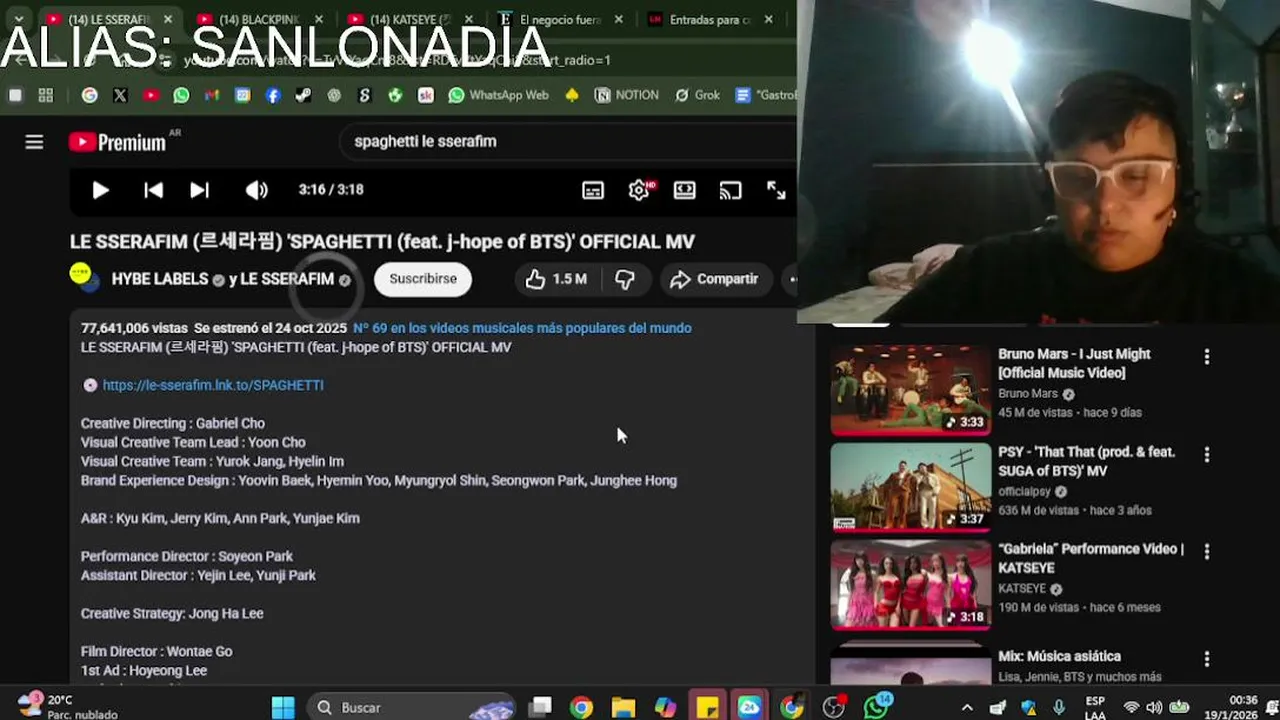This screenshot has width=1280, height=720.
Task: Expand the Chrome tab search chevron
Action: [18, 19]
